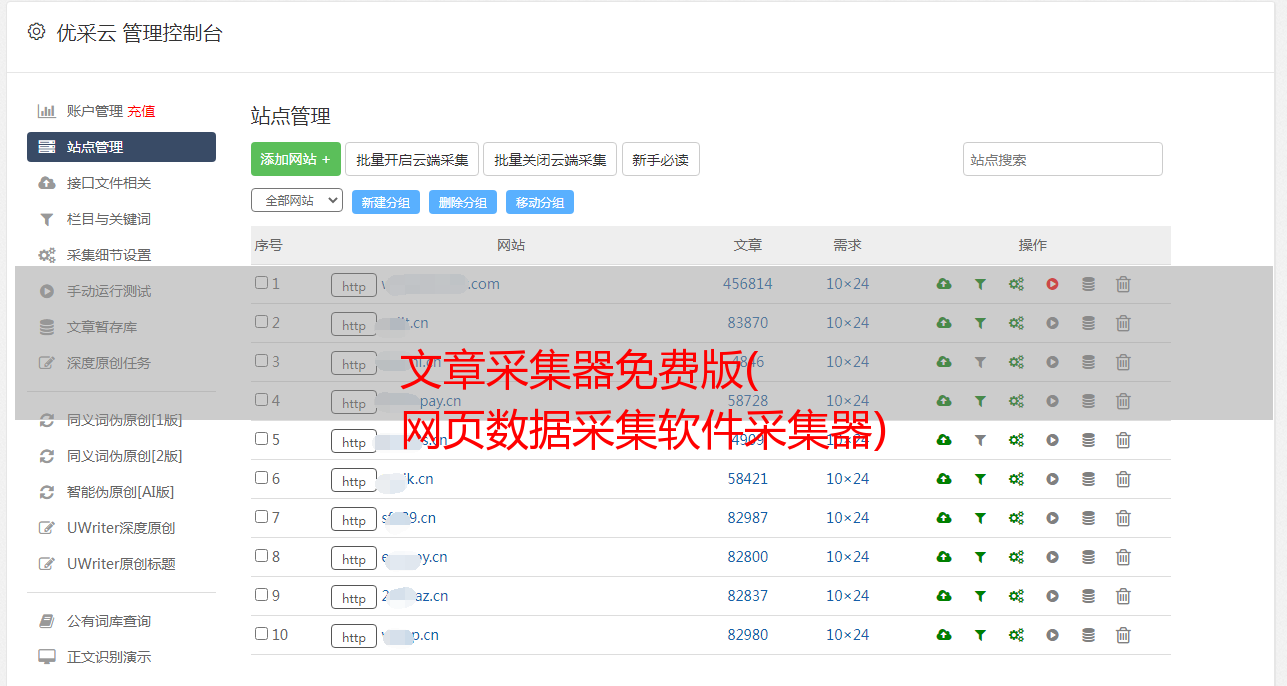This screenshot has width=1287, height=686.
Task: Open the 全部网站 group dropdown
Action: click(296, 201)
